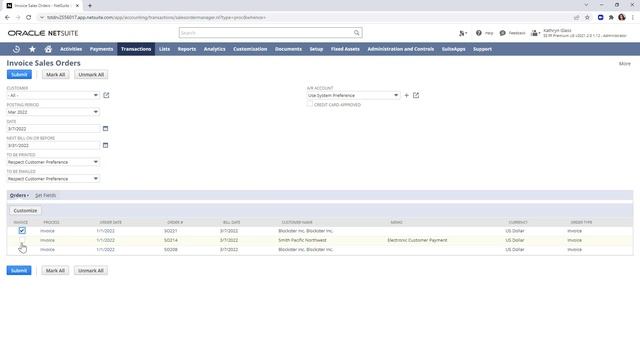Click the top Unmark All button

pyautogui.click(x=91, y=75)
